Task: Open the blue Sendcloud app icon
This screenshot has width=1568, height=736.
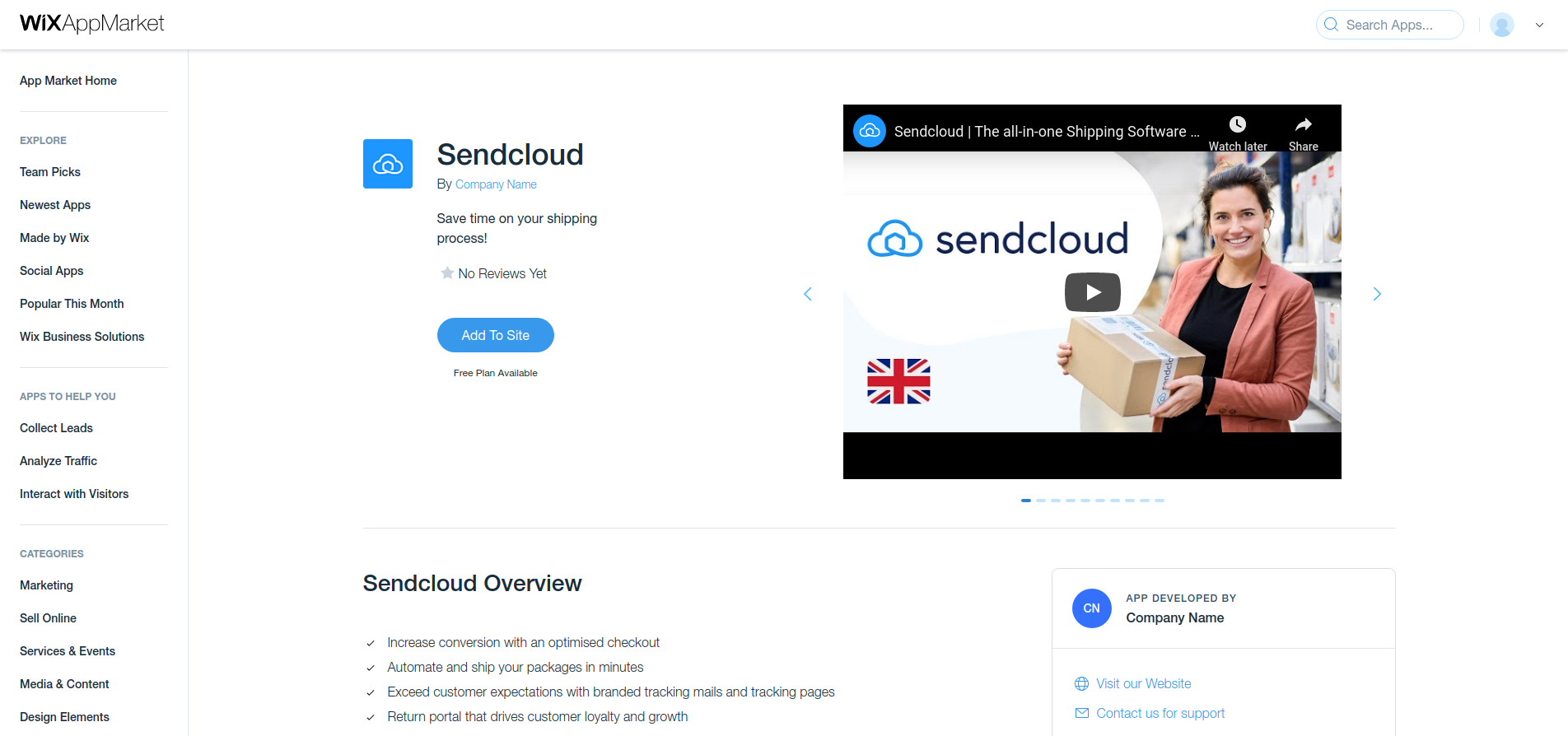Action: click(388, 164)
